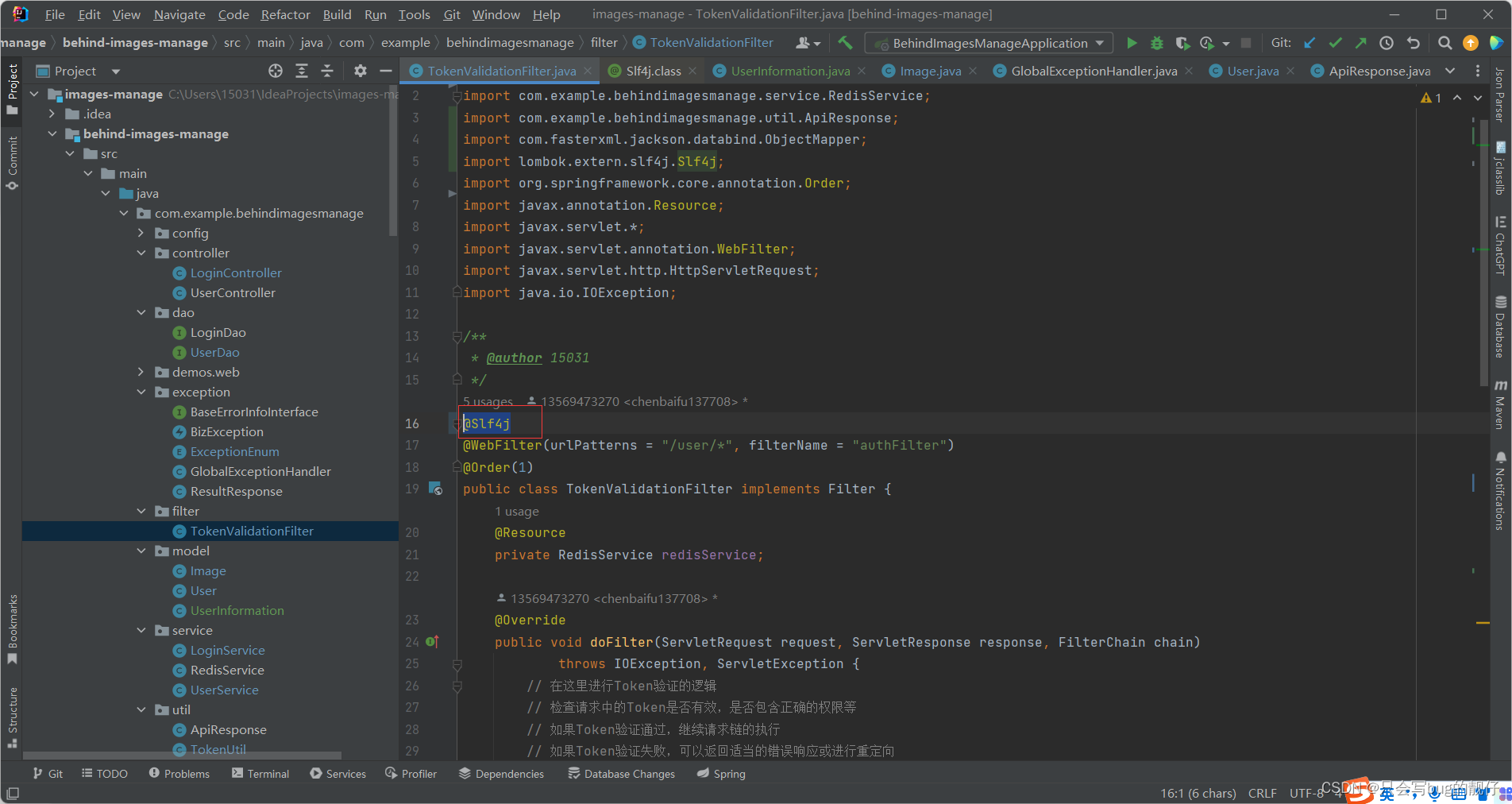Viewport: 1512px width, 804px height.
Task: Open Json Parser side panel
Action: point(1500,95)
